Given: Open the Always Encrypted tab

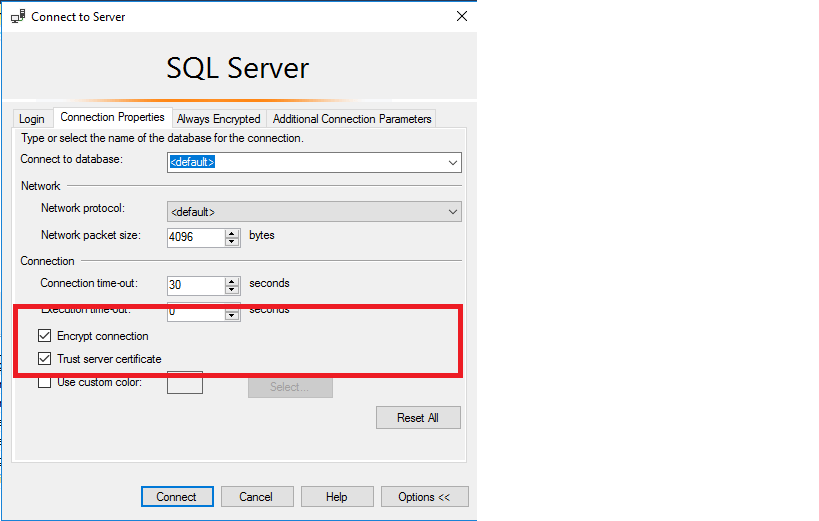Looking at the screenshot, I should 218,119.
